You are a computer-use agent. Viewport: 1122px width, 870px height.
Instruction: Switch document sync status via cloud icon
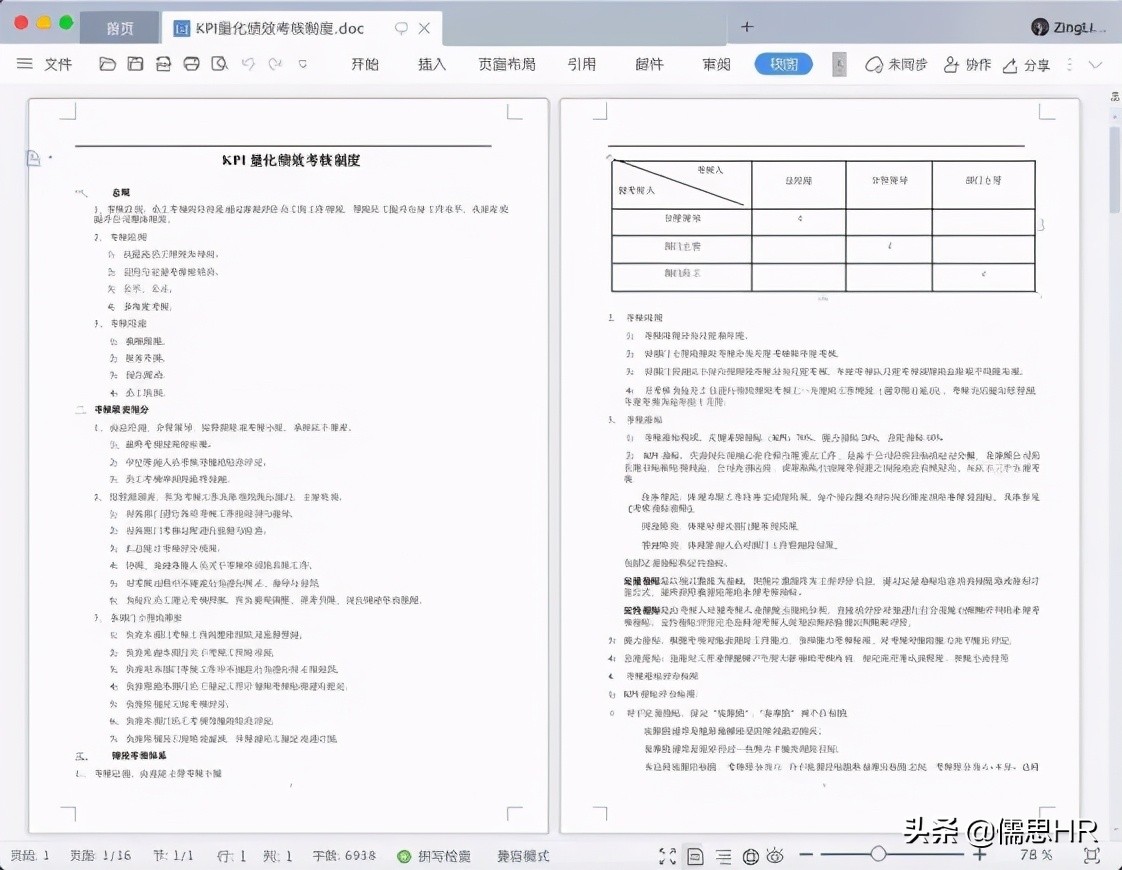[898, 63]
